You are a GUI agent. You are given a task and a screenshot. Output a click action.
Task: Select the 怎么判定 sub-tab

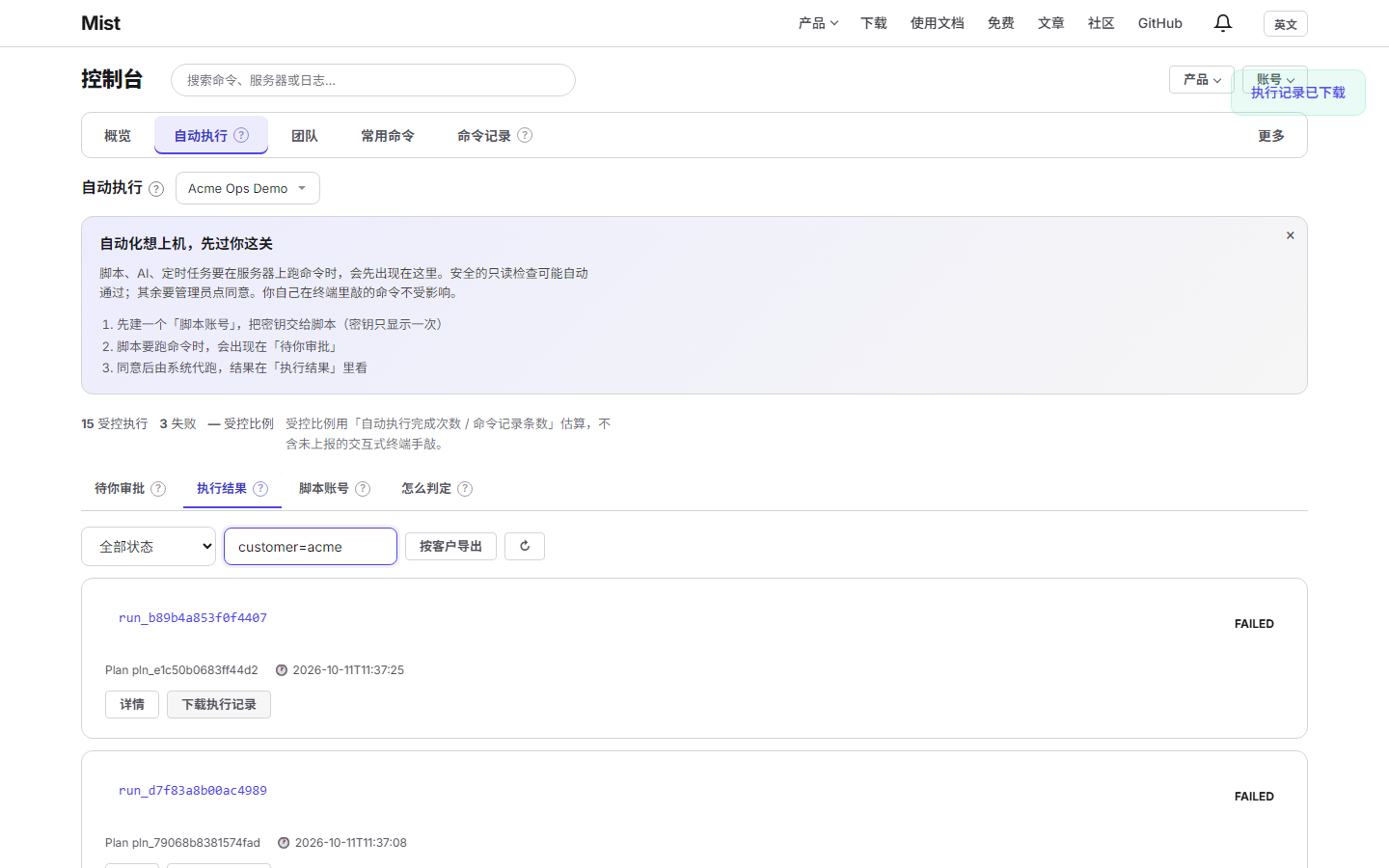[x=437, y=489]
